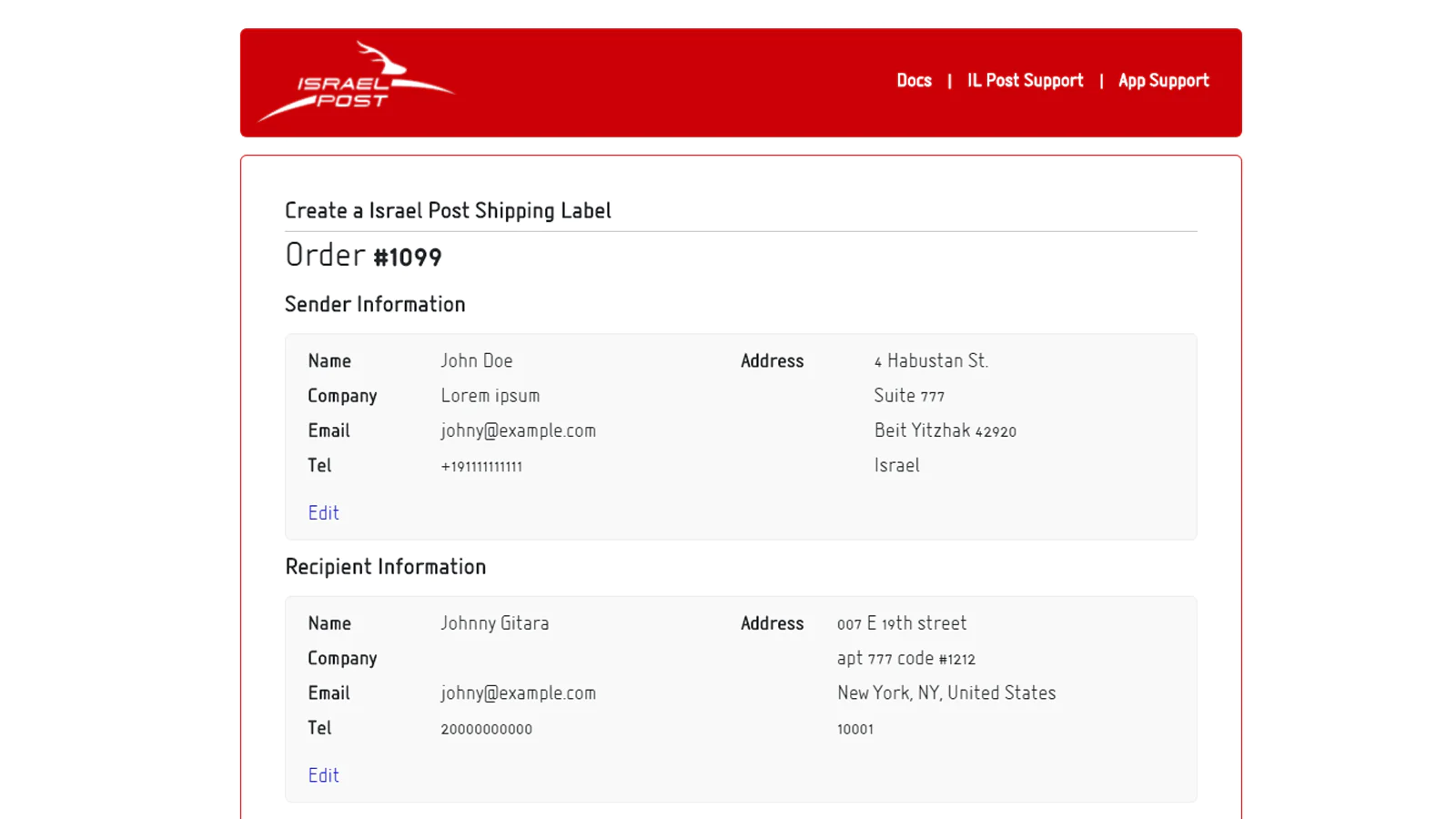Click sender address 4 Habustan St.
The width and height of the screenshot is (1456, 819).
(x=931, y=361)
